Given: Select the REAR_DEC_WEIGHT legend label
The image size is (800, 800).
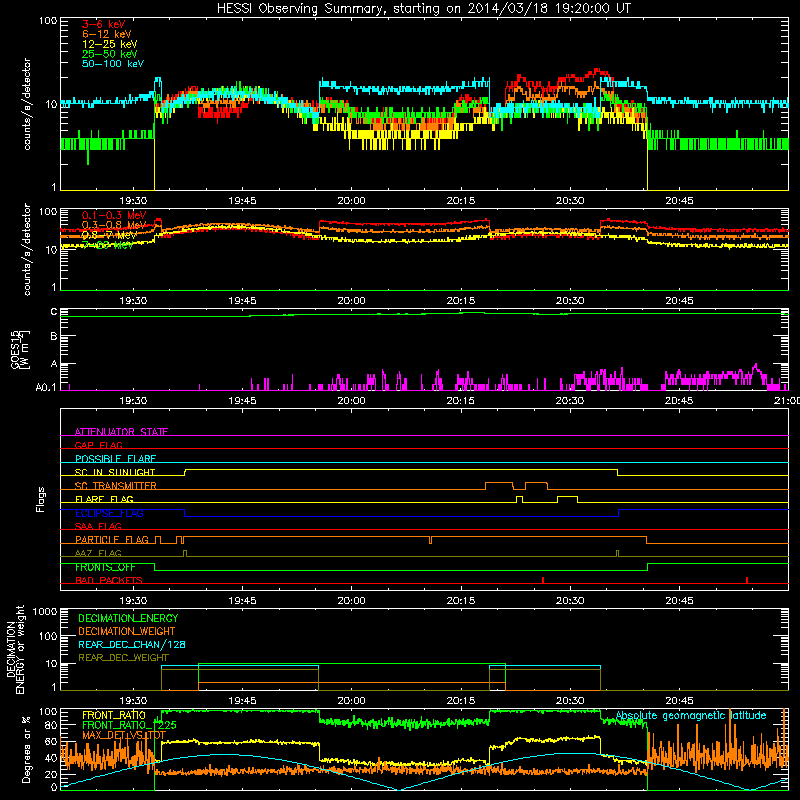Looking at the screenshot, I should pos(123,658).
